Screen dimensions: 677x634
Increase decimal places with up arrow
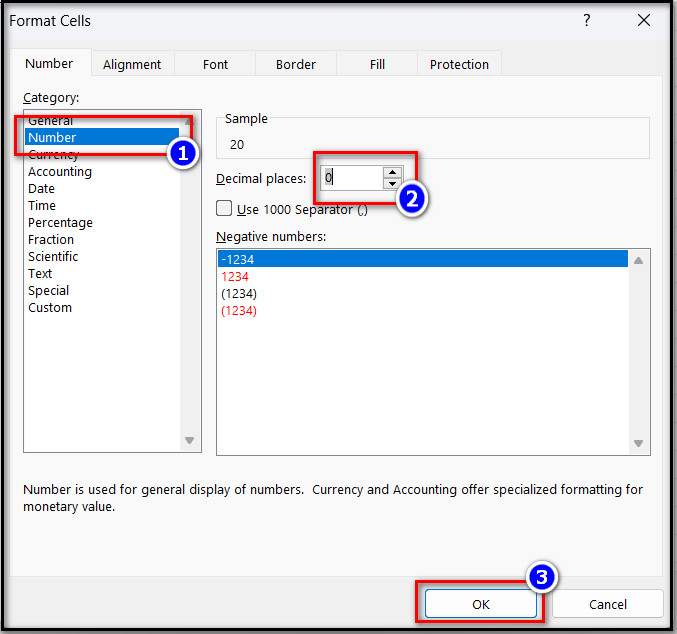point(392,172)
